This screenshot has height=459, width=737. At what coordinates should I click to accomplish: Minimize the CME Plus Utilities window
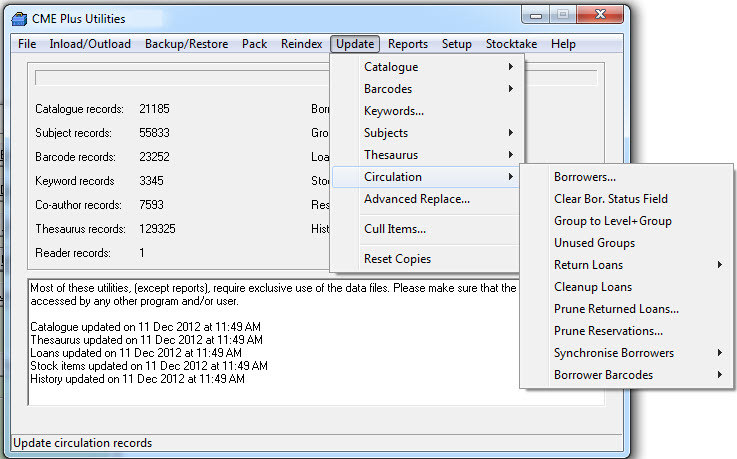(535, 15)
